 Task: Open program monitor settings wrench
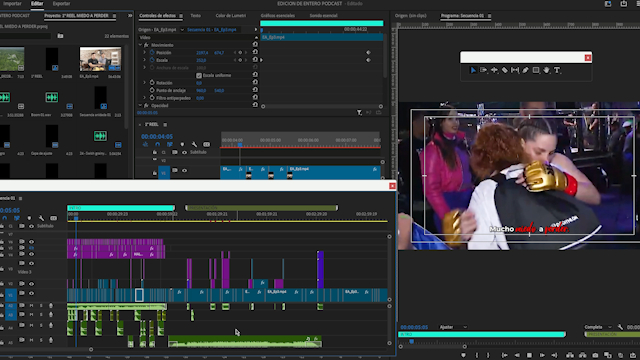tap(620, 327)
